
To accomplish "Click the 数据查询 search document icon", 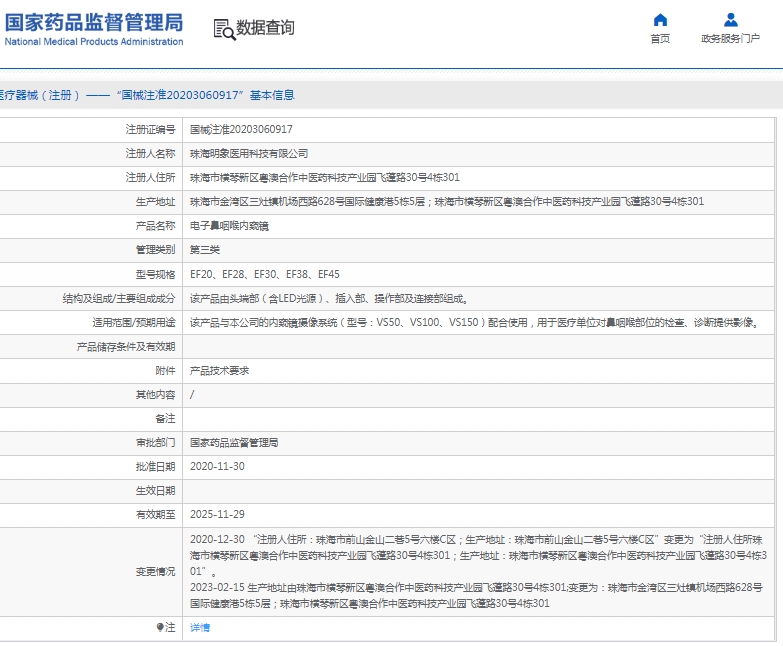I will pyautogui.click(x=224, y=29).
